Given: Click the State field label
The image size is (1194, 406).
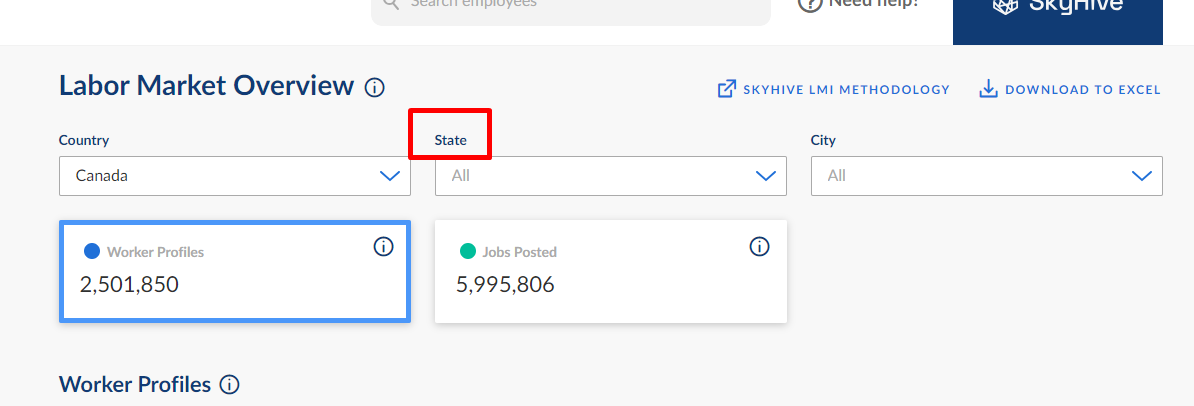Looking at the screenshot, I should 451,140.
